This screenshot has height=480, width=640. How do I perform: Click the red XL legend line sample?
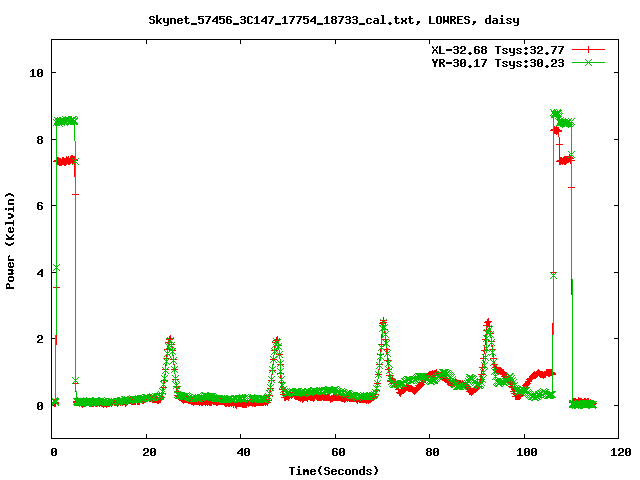588,50
